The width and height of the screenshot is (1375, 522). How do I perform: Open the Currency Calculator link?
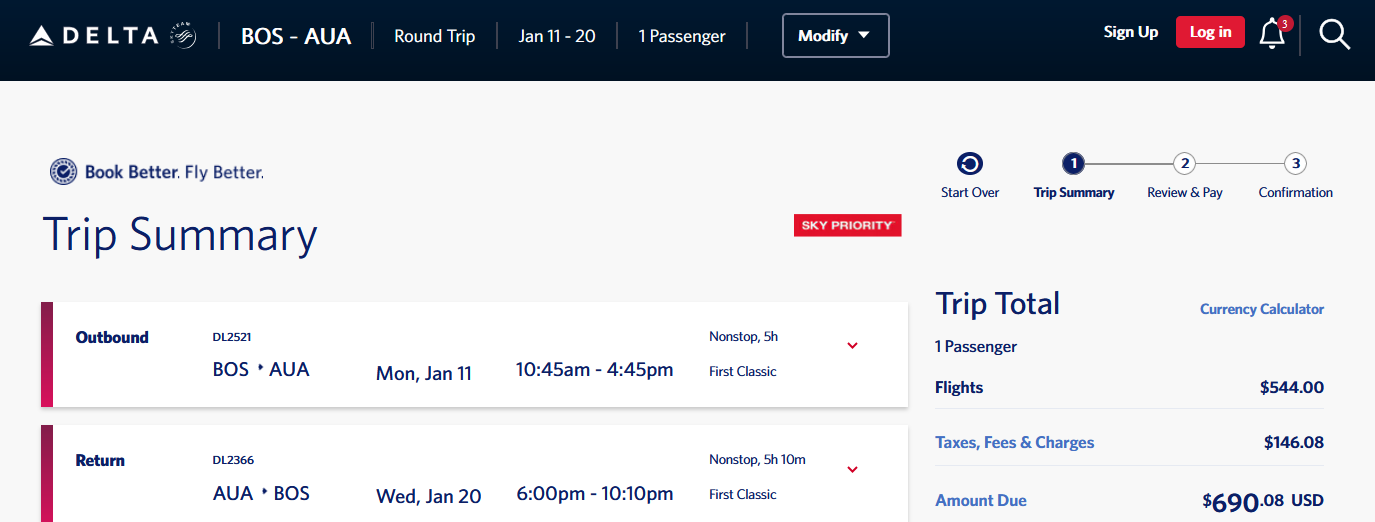[x=1262, y=309]
